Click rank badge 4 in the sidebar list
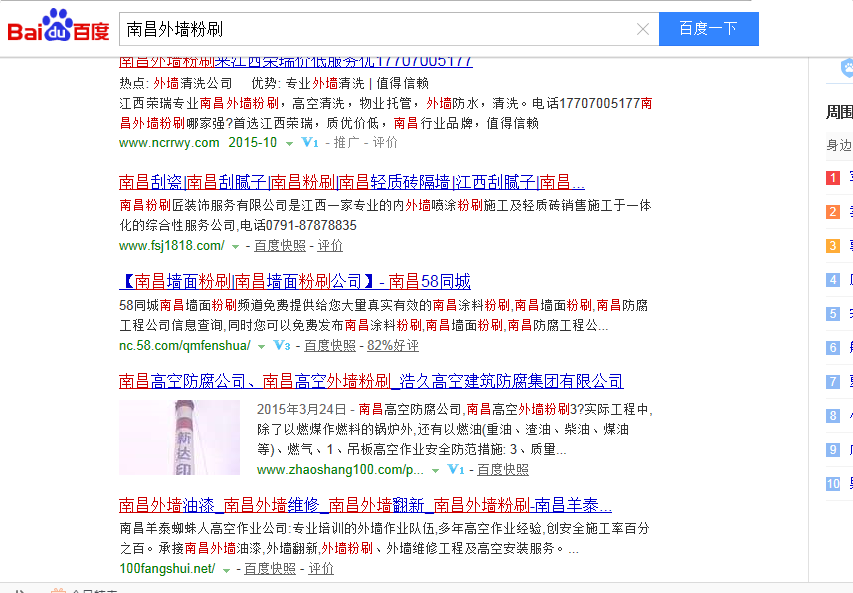The image size is (853, 593). pyautogui.click(x=833, y=280)
